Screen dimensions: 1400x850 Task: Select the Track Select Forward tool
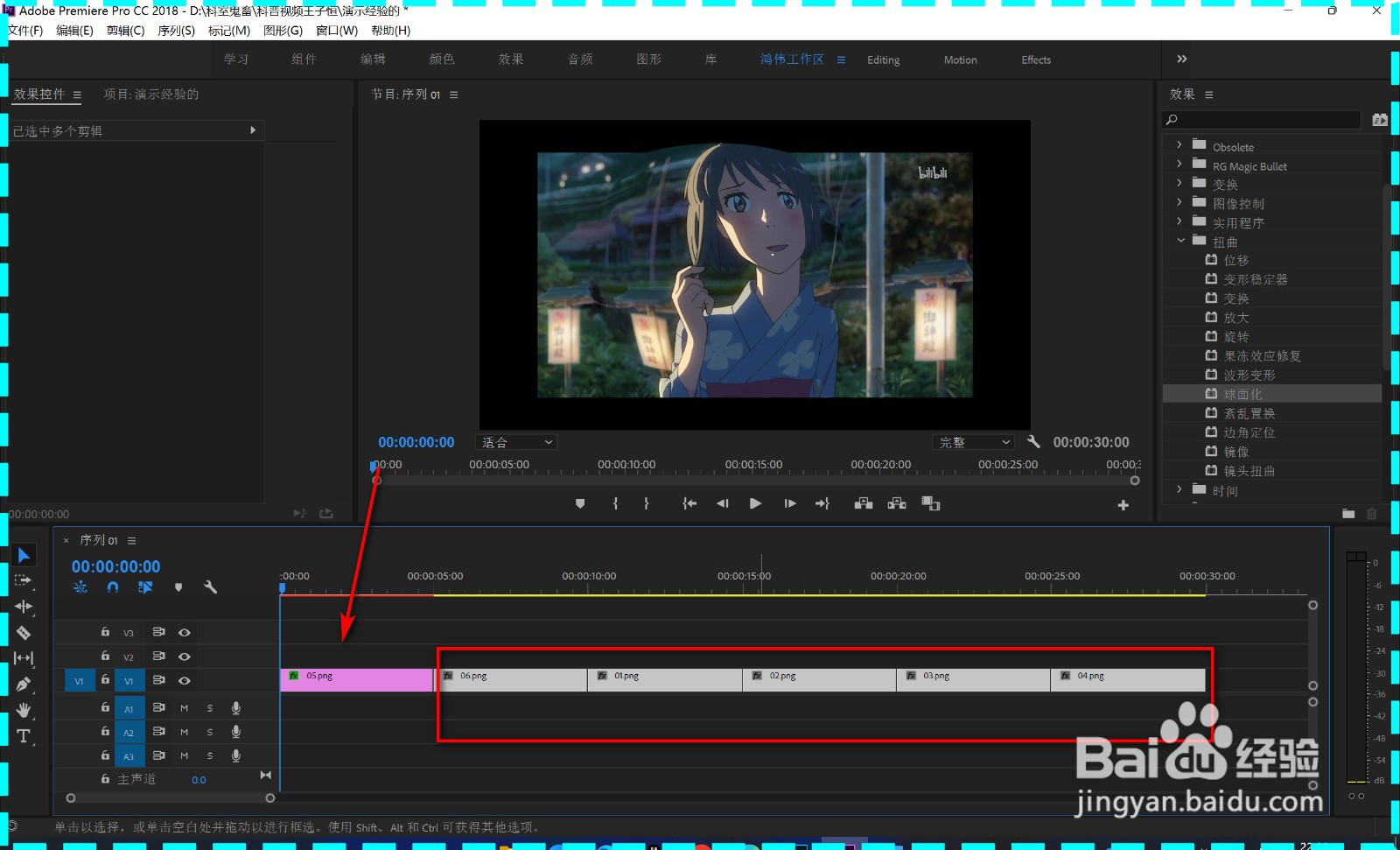24,580
